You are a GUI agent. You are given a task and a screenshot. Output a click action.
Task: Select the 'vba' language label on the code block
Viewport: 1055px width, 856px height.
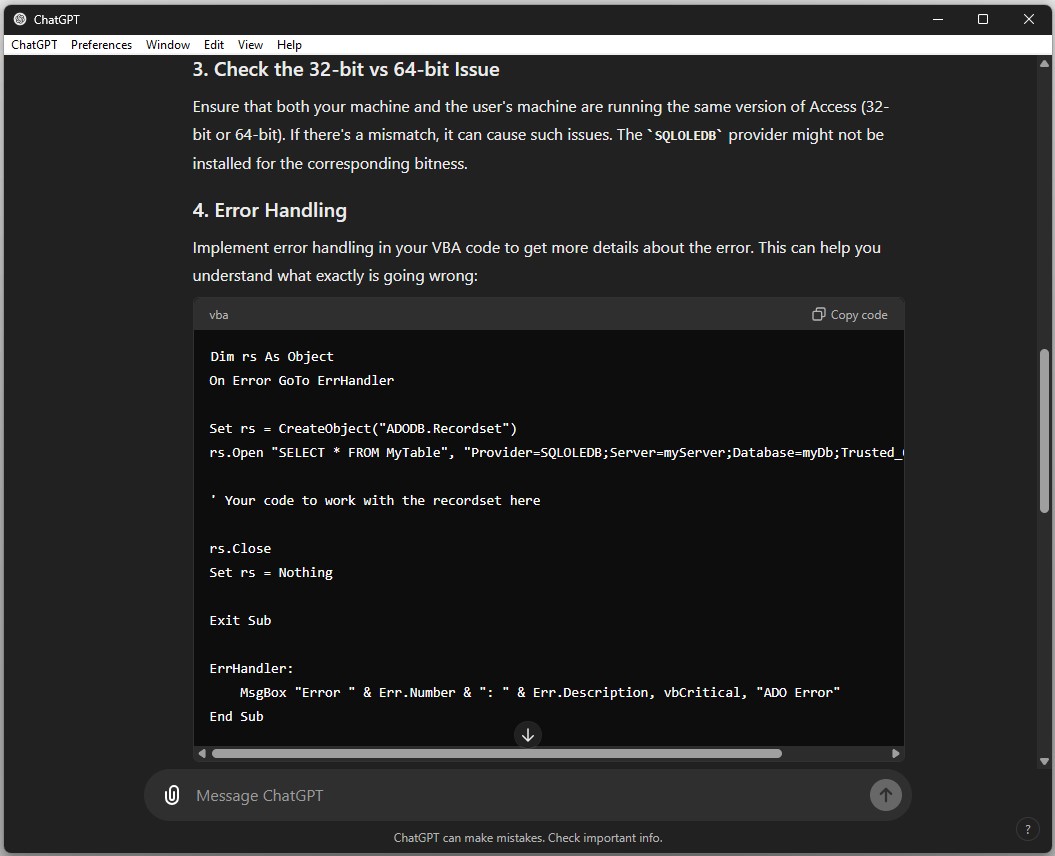pyautogui.click(x=218, y=314)
